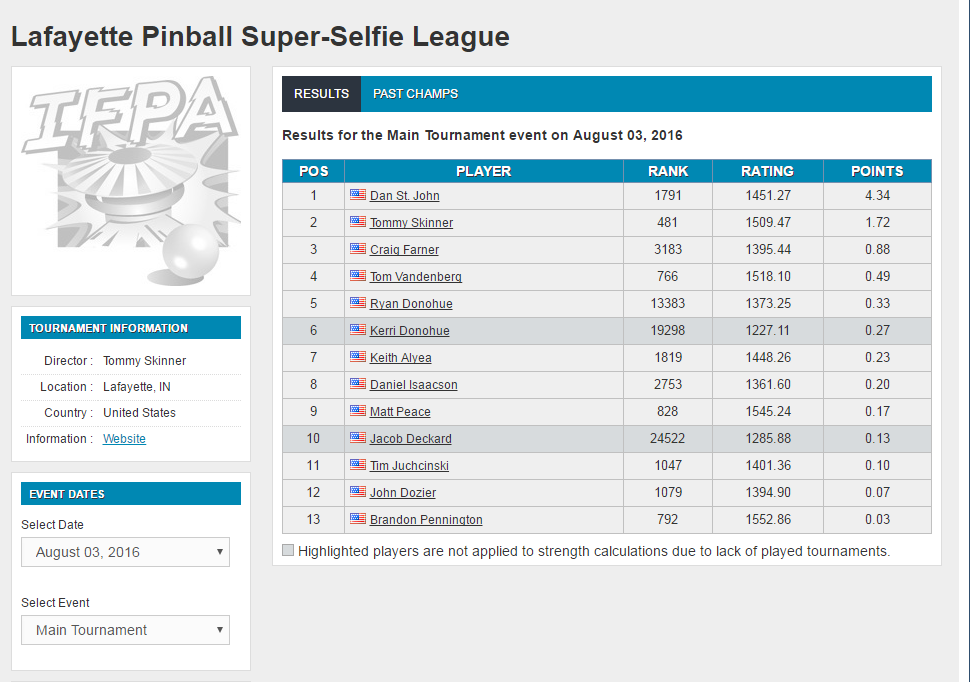970x682 pixels.
Task: Open Daniel Isaacson's player profile
Action: click(x=415, y=385)
